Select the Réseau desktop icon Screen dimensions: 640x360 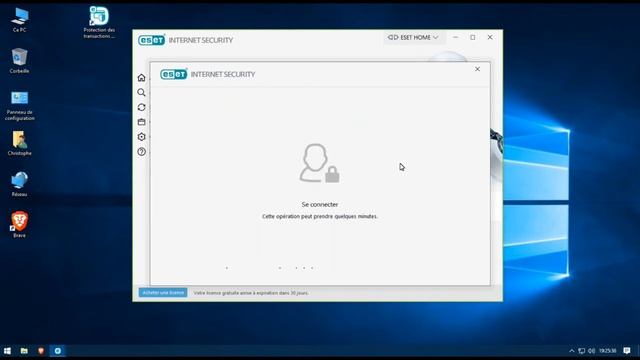[x=19, y=184]
